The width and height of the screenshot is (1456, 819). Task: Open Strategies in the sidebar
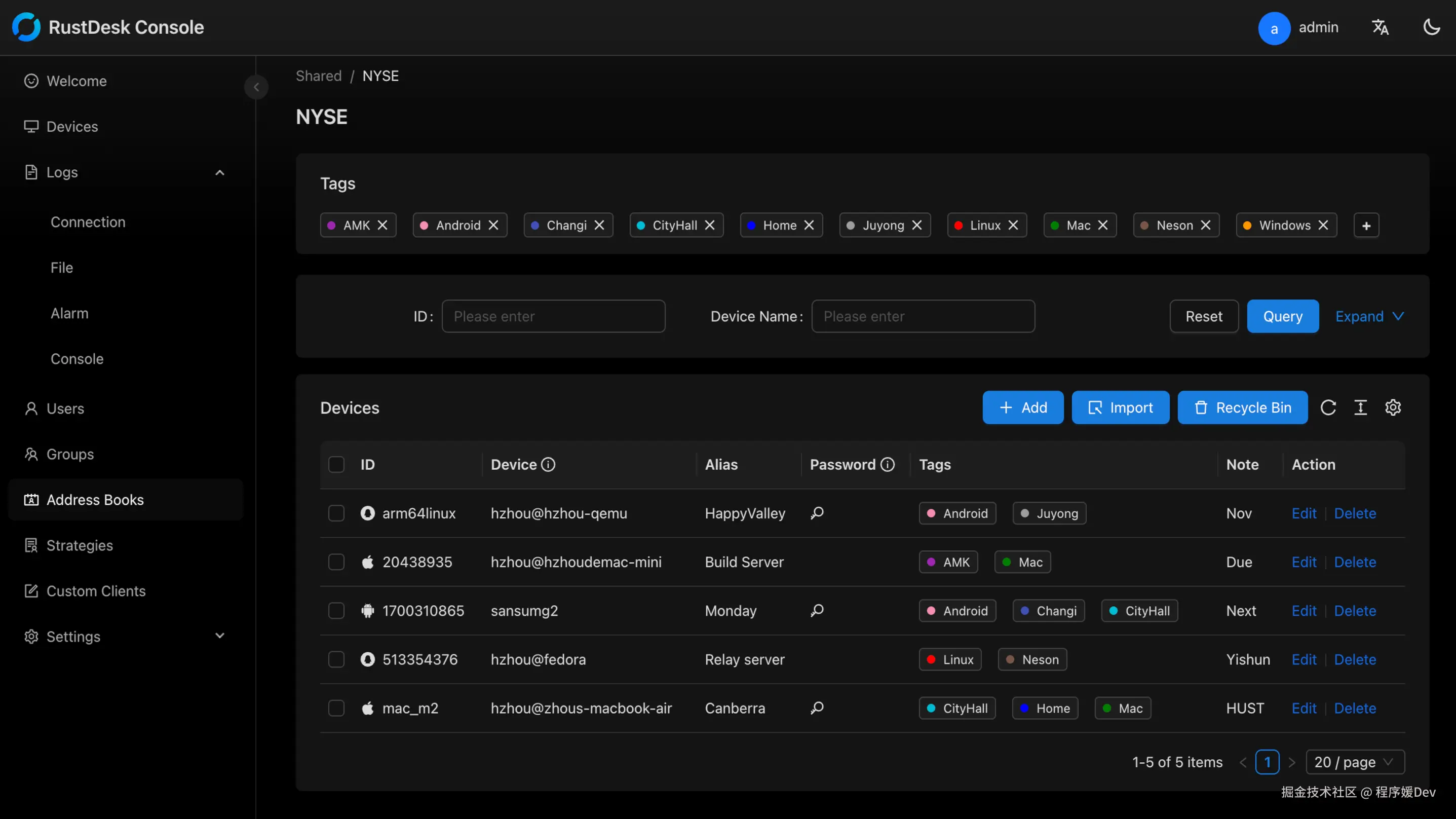coord(80,545)
